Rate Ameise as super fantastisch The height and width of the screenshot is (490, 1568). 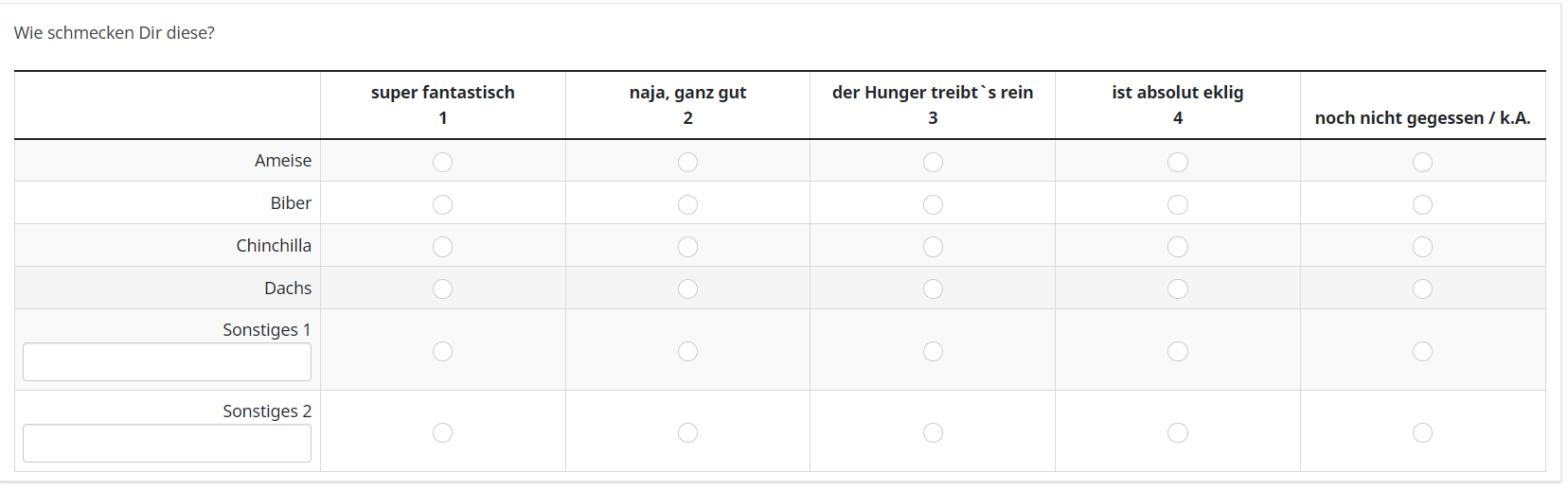click(x=442, y=162)
